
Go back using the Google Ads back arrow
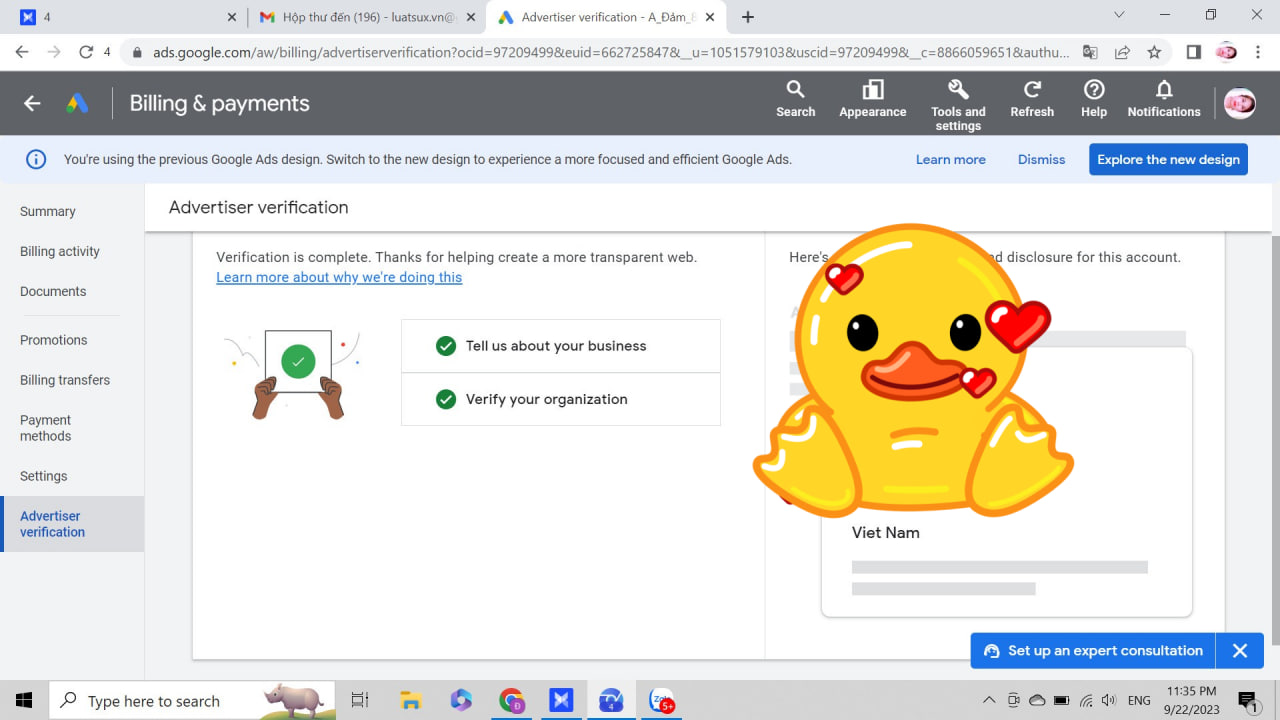(x=32, y=103)
